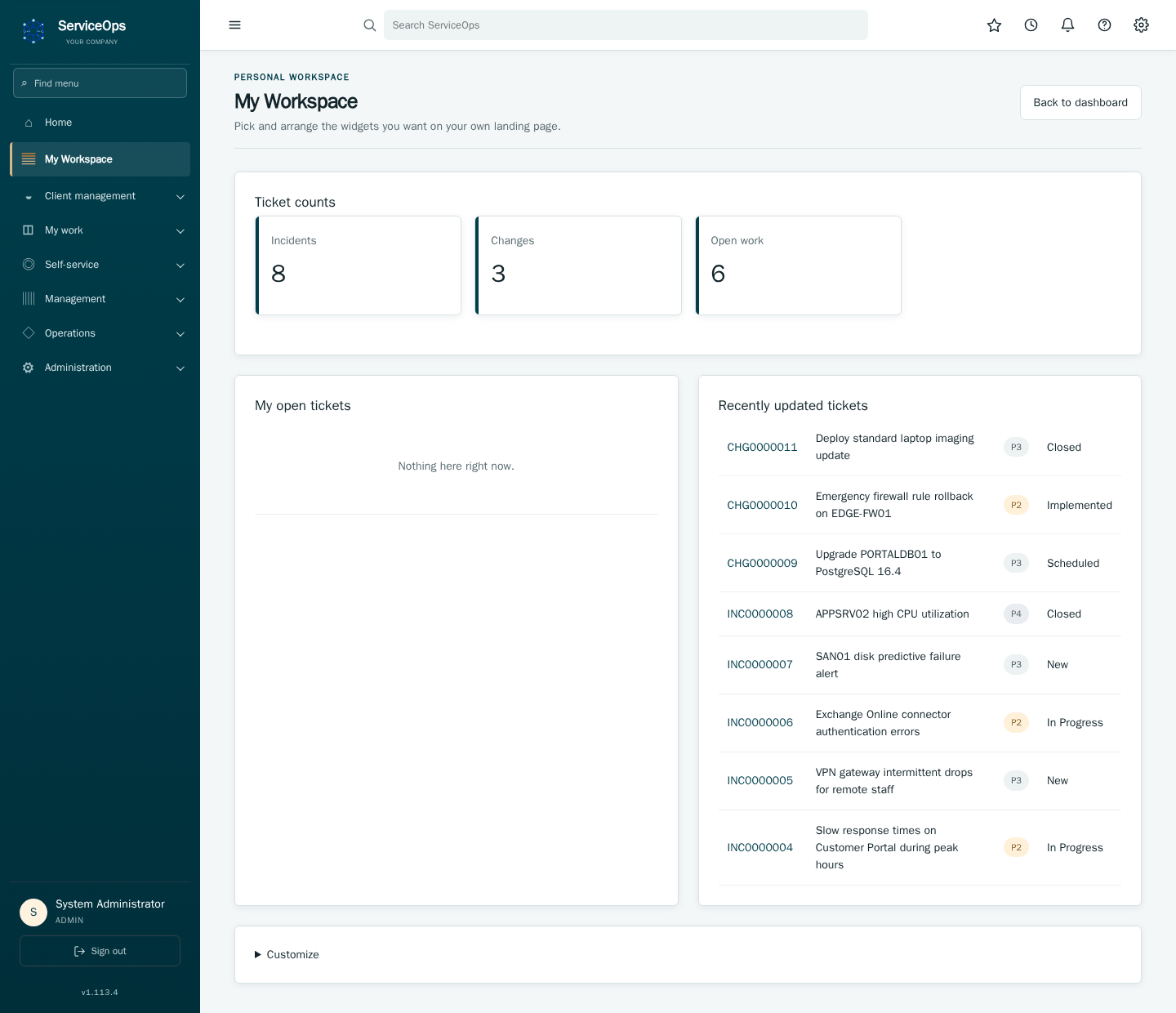Expand Administration chevron

(x=180, y=368)
